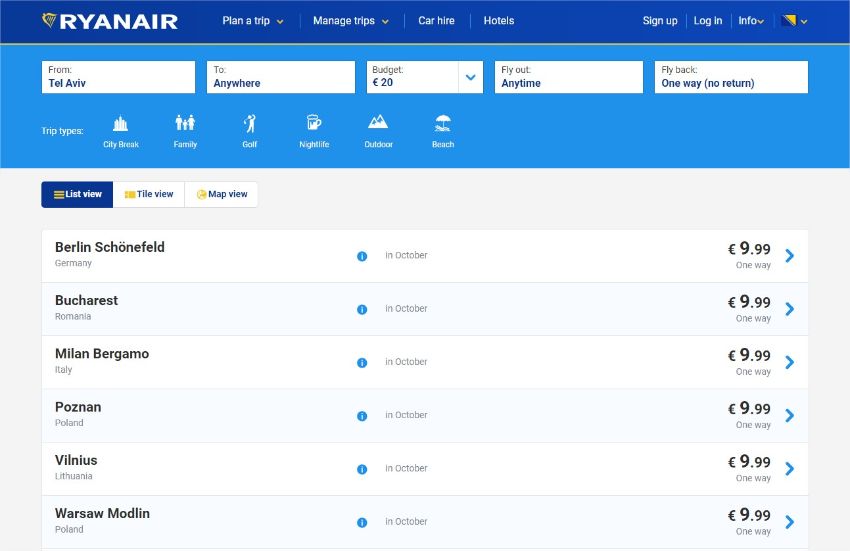This screenshot has height=551, width=850.
Task: Open the Berlin Schönefeld fare arrow
Action: tap(790, 255)
